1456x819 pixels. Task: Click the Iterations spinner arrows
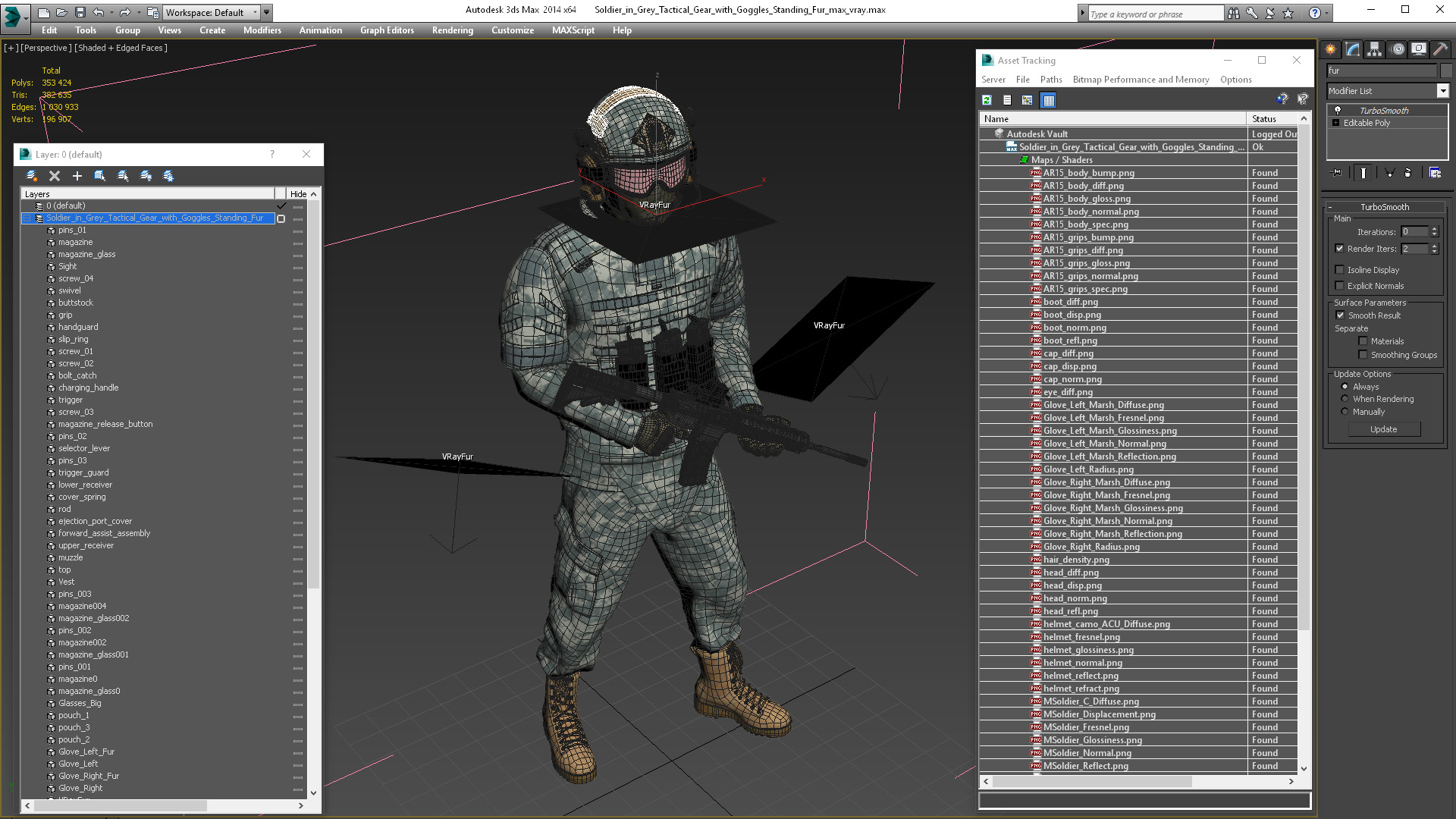click(x=1434, y=232)
